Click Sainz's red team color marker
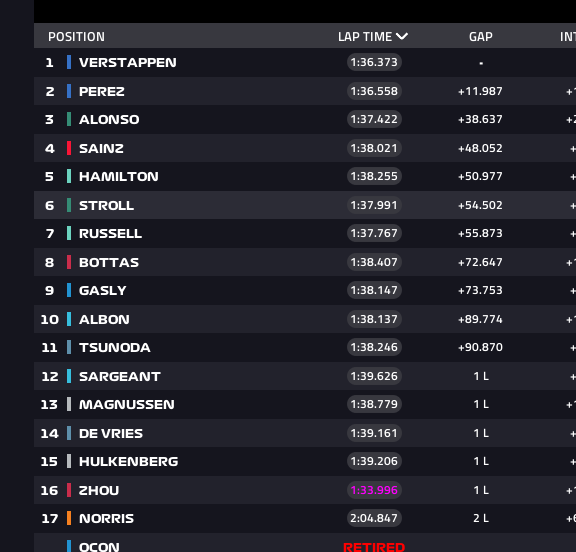Viewport: 576px width, 552px height. click(x=69, y=148)
